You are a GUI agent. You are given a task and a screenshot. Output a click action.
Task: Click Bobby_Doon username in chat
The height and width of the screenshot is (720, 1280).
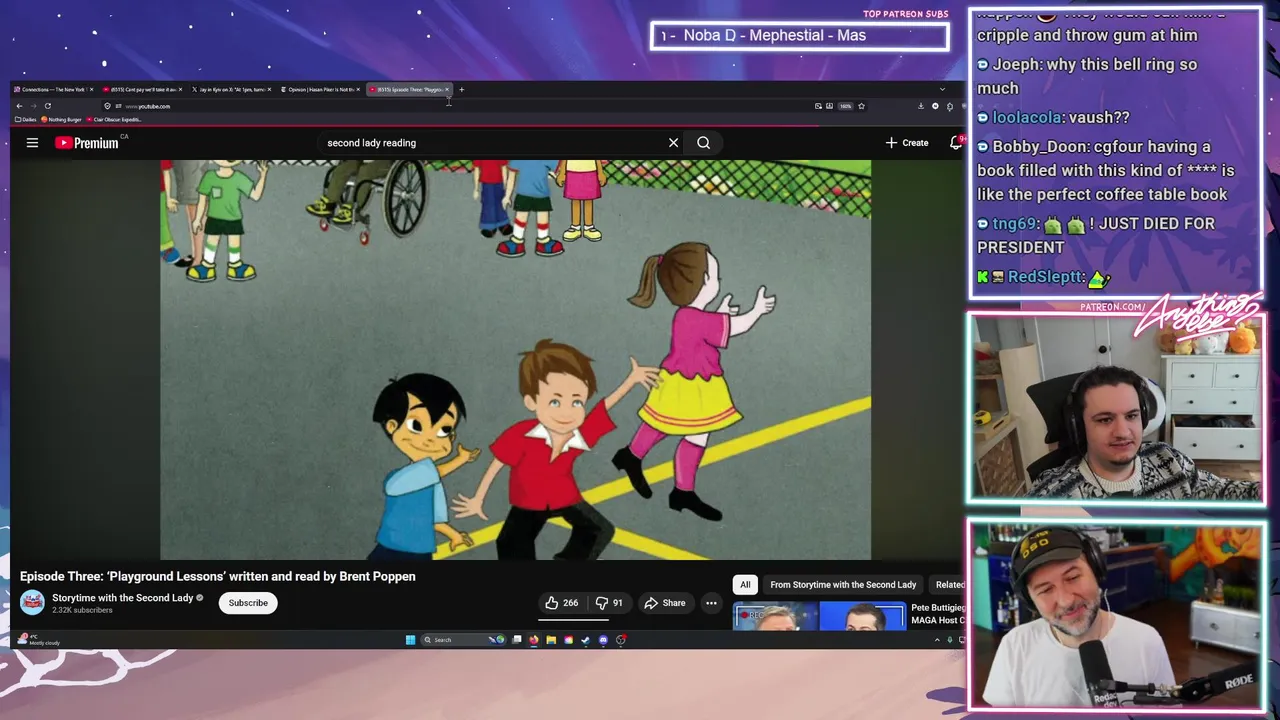[x=1040, y=147]
